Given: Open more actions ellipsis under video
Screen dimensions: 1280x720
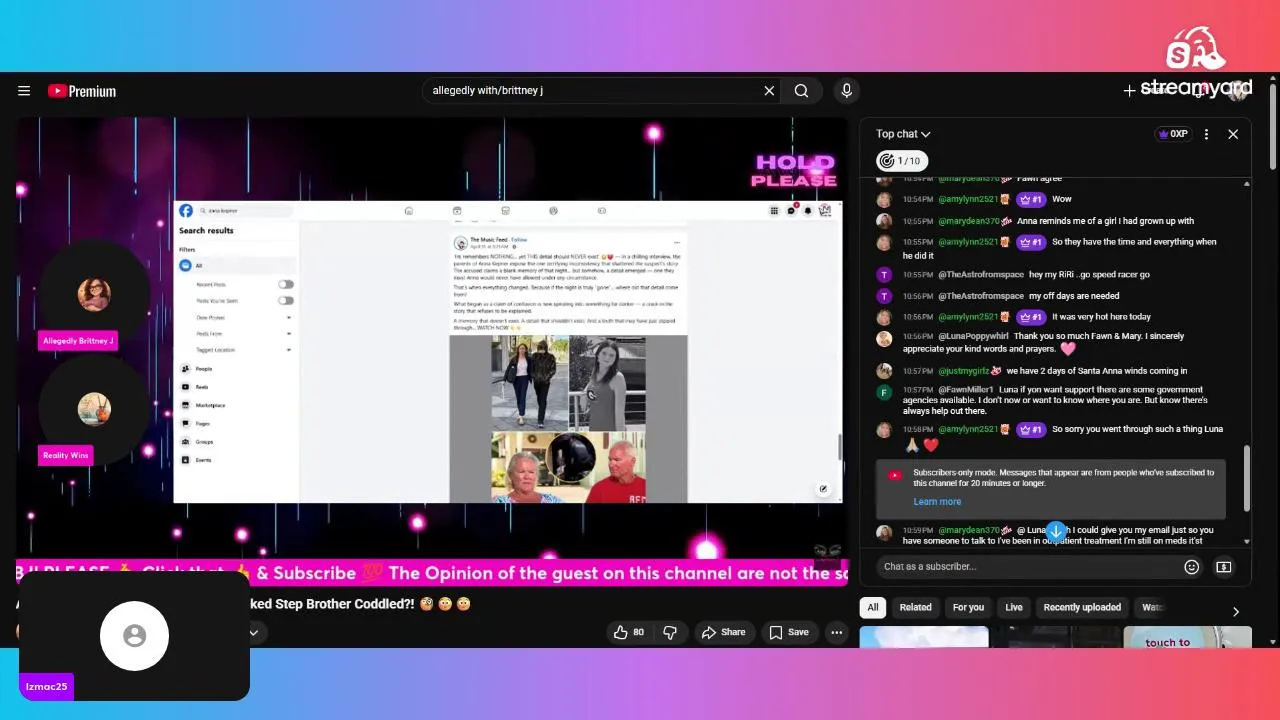Looking at the screenshot, I should pyautogui.click(x=837, y=632).
